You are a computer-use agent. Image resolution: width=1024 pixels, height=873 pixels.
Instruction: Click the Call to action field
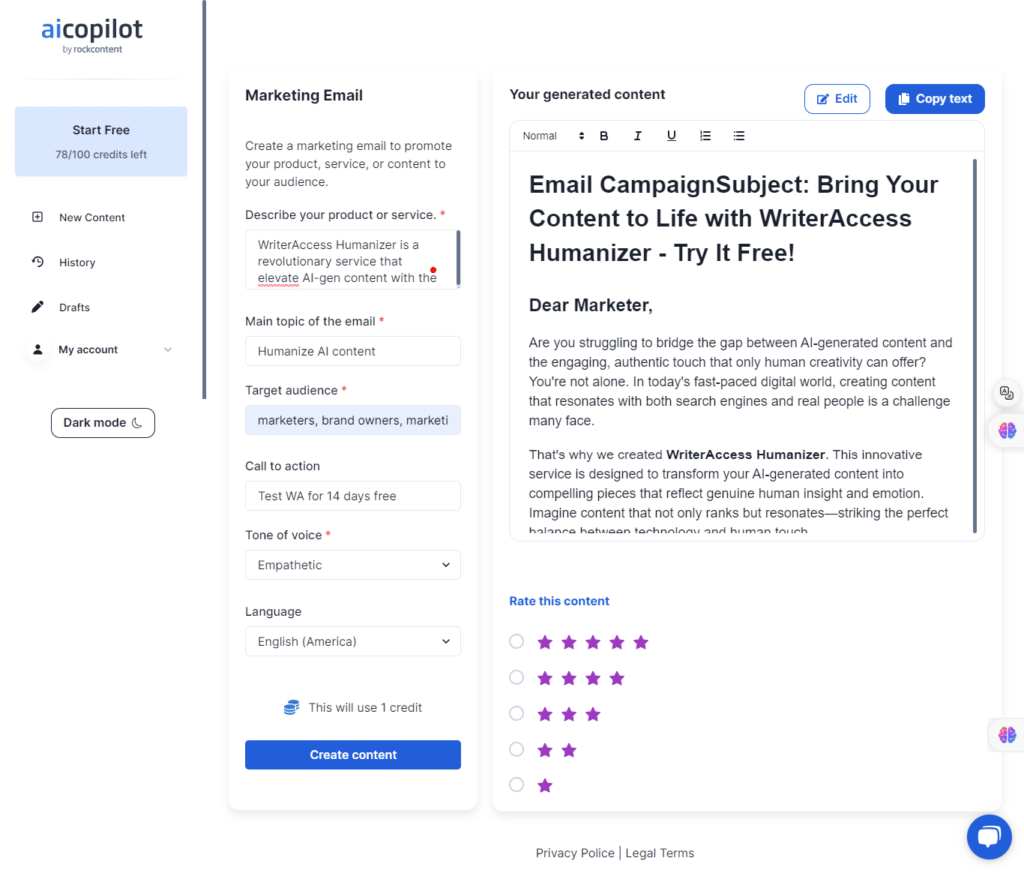coord(353,496)
